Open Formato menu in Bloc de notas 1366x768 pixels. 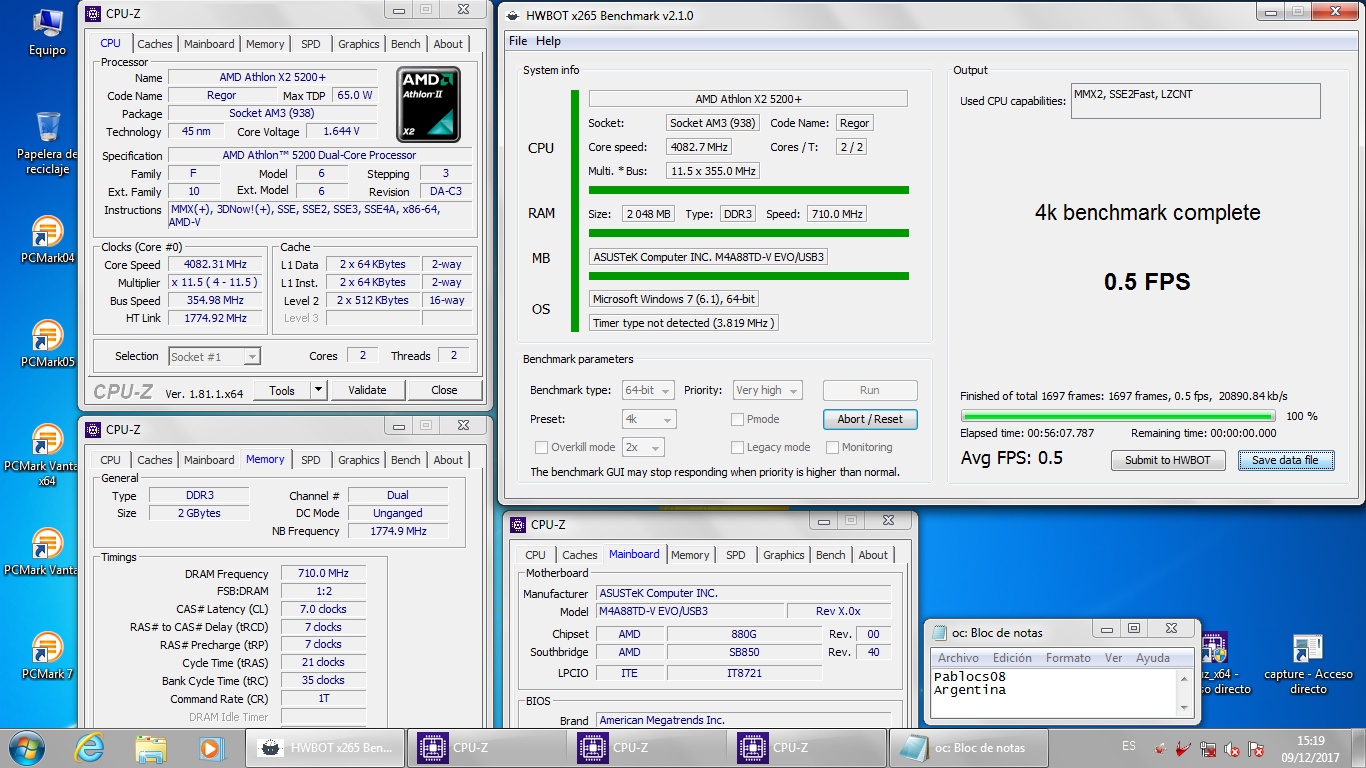[x=1068, y=657]
